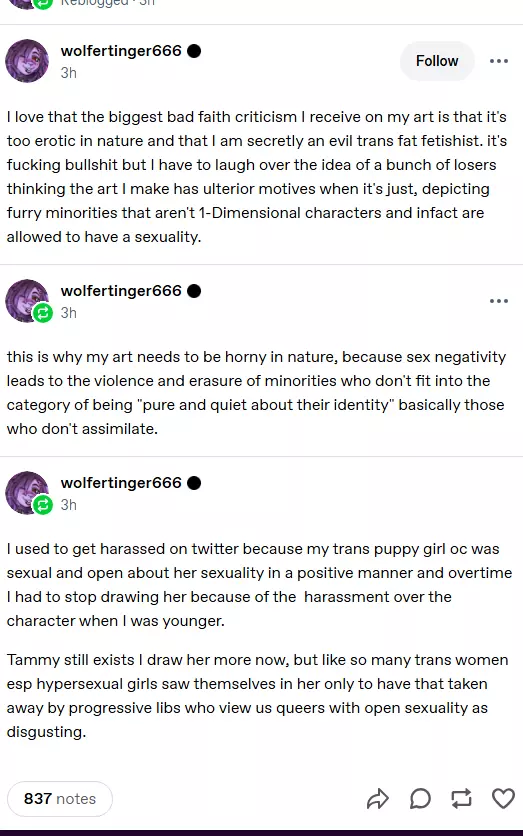Click the 3h timestamp on the first post
Screen dimensions: 523x836
69,73
